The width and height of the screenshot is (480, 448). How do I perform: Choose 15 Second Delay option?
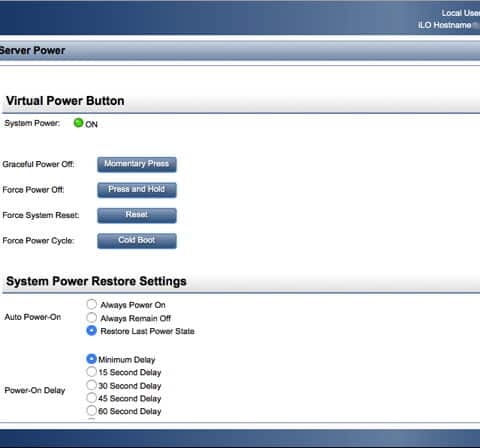(91, 371)
